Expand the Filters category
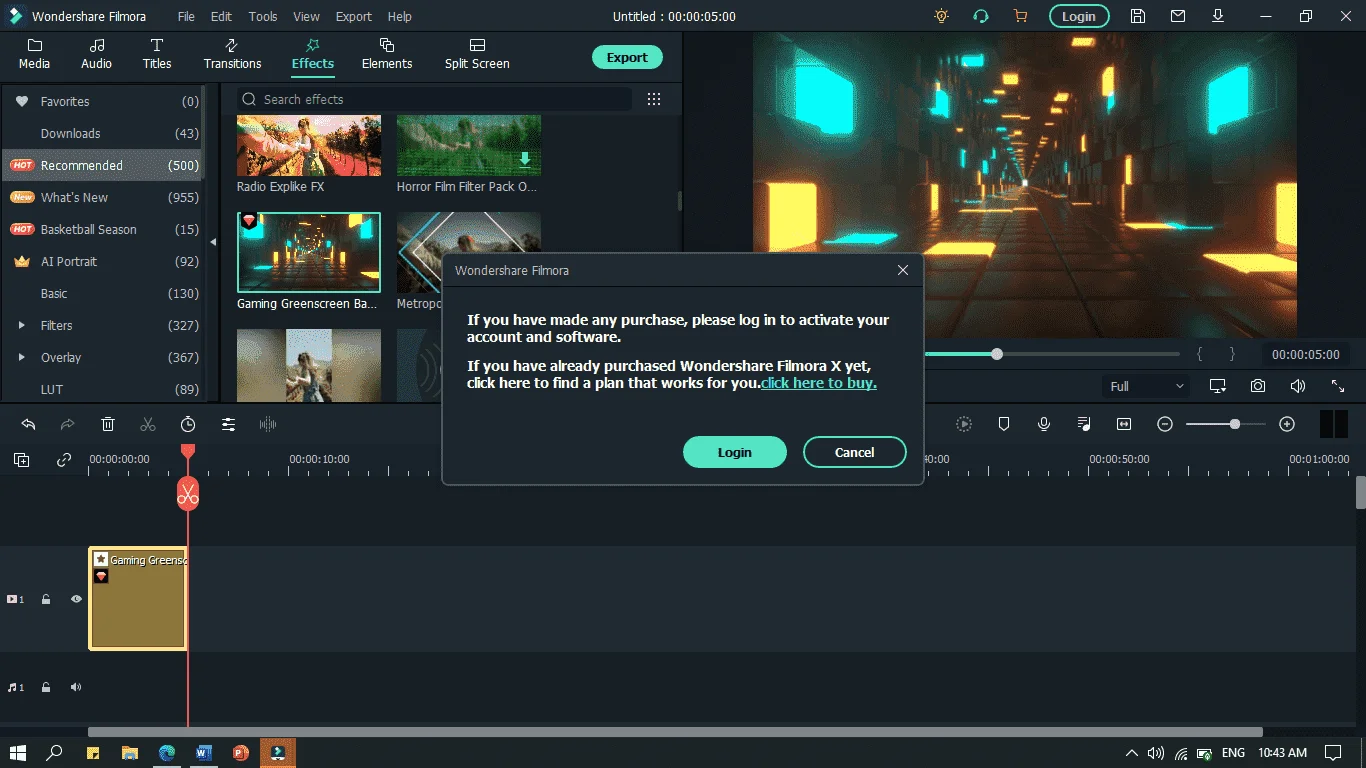The image size is (1366, 768). (x=22, y=325)
